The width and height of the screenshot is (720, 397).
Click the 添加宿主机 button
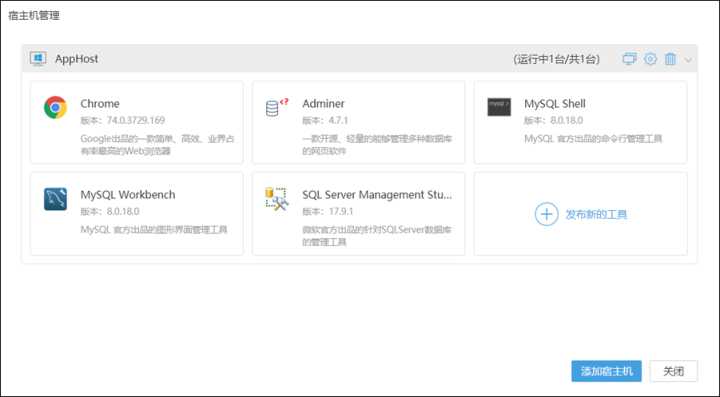coord(606,371)
